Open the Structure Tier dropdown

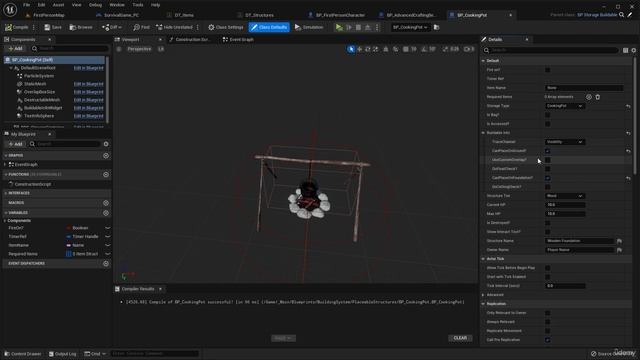click(x=565, y=196)
